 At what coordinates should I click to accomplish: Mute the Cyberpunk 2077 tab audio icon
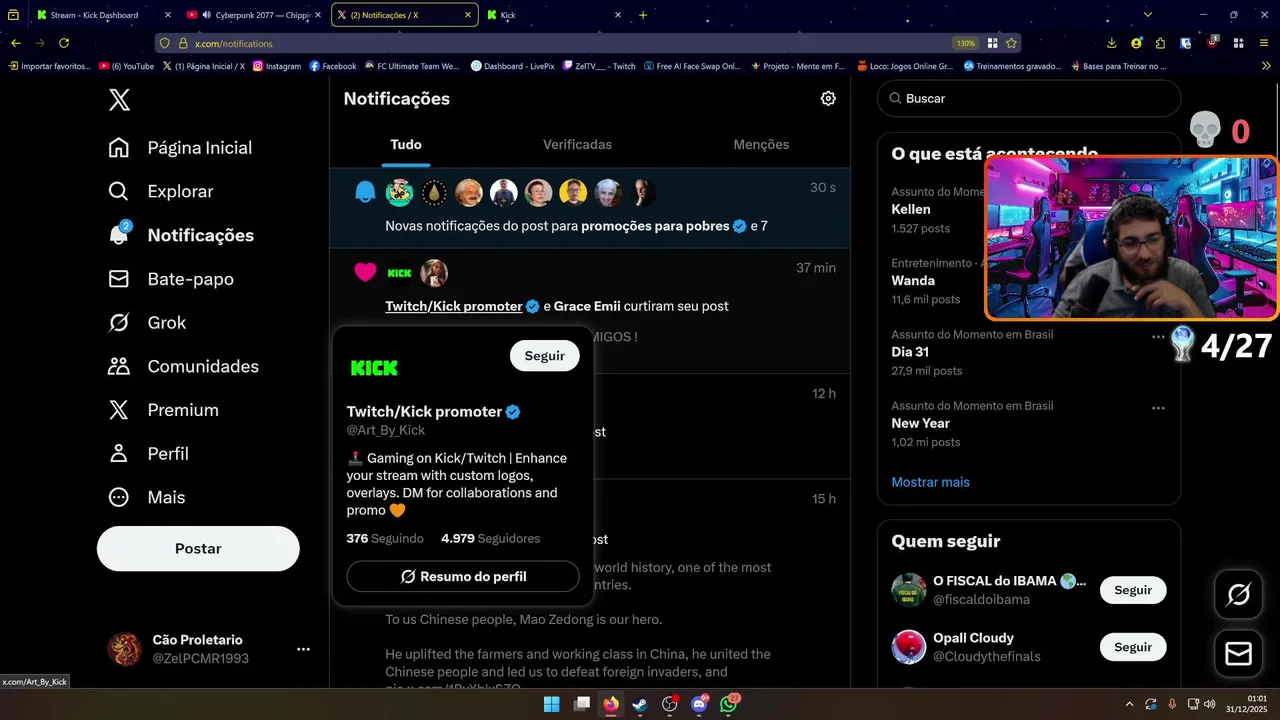[x=206, y=15]
